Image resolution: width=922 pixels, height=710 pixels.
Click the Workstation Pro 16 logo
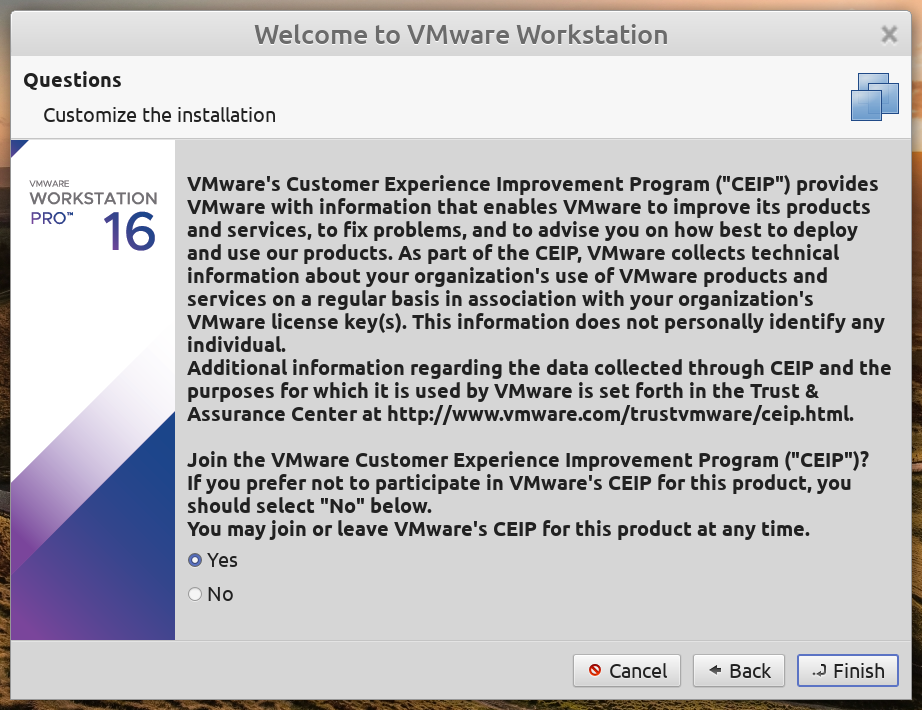93,215
